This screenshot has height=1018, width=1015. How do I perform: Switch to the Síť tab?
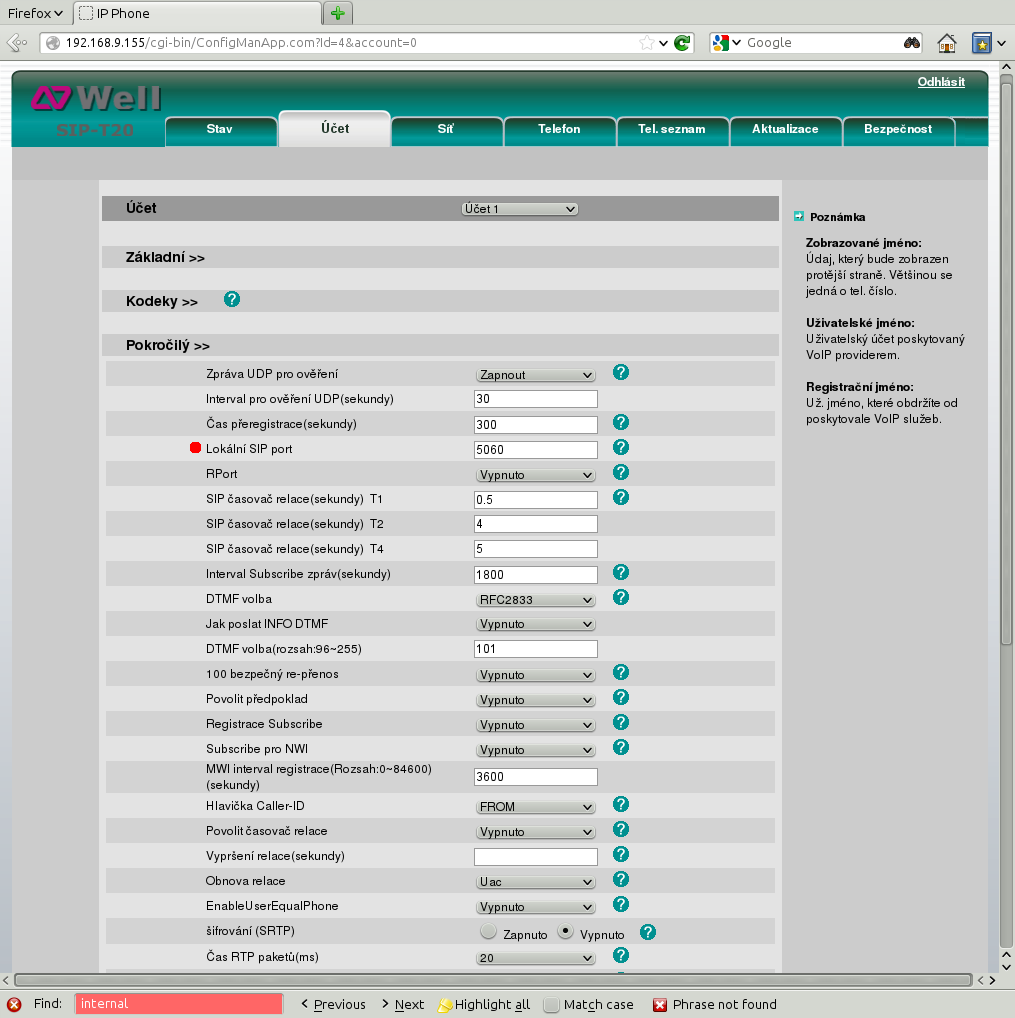(445, 130)
